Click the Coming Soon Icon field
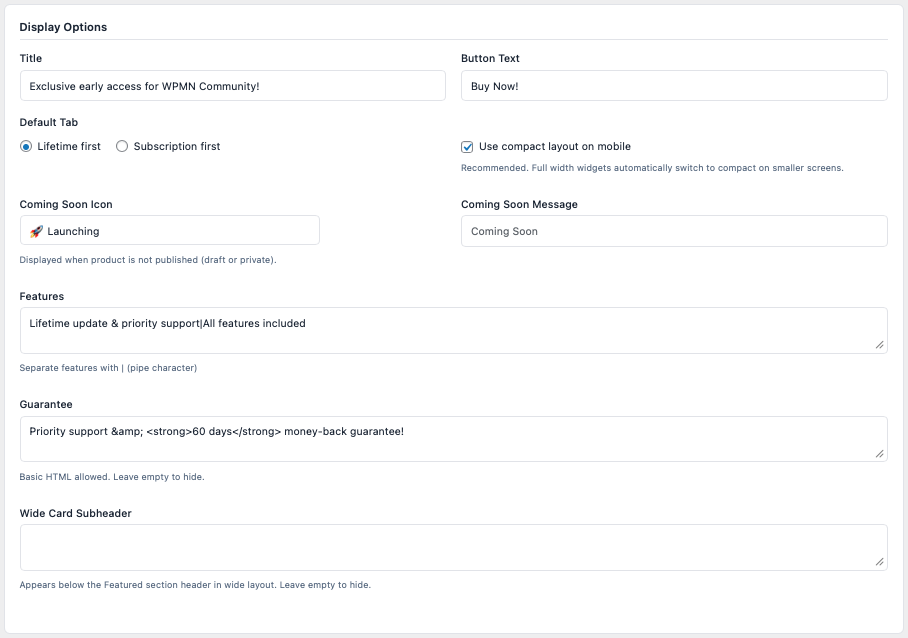Viewport: 908px width, 638px height. point(170,230)
